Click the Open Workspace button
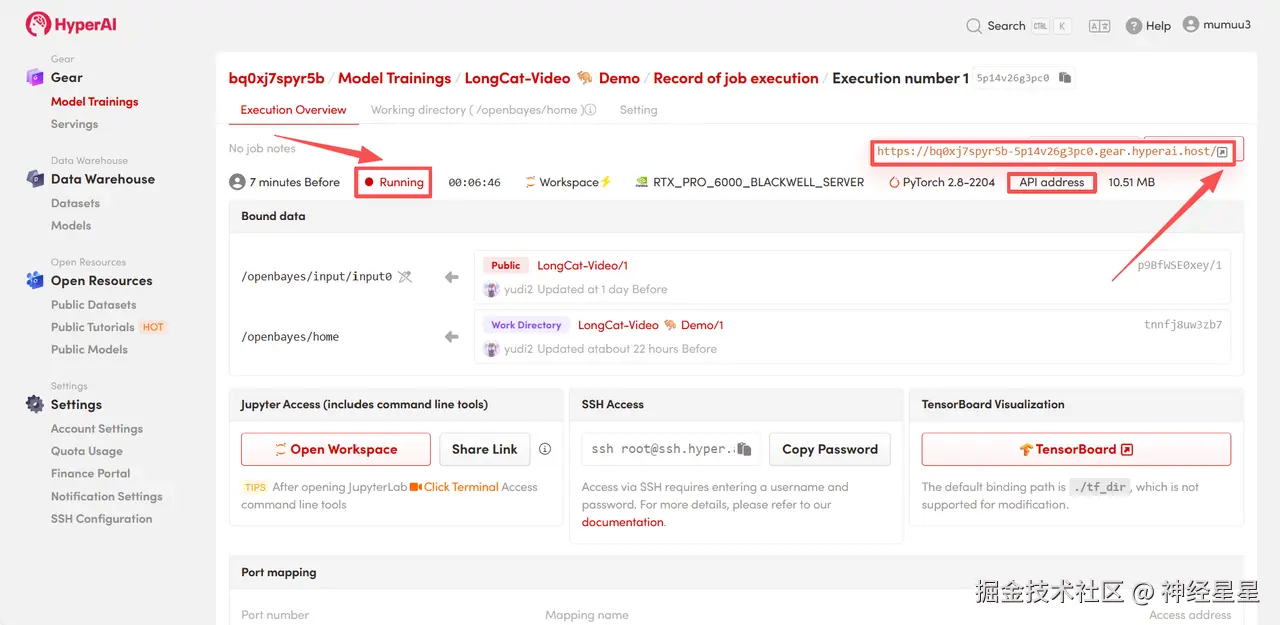Screen dimensions: 1280x625 [x=336, y=449]
